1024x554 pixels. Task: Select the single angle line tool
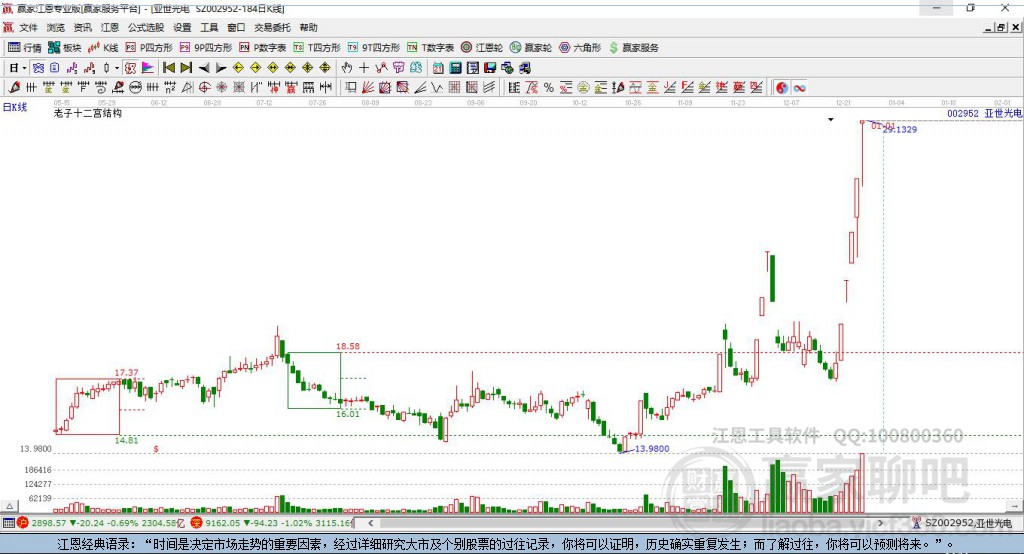pos(419,88)
